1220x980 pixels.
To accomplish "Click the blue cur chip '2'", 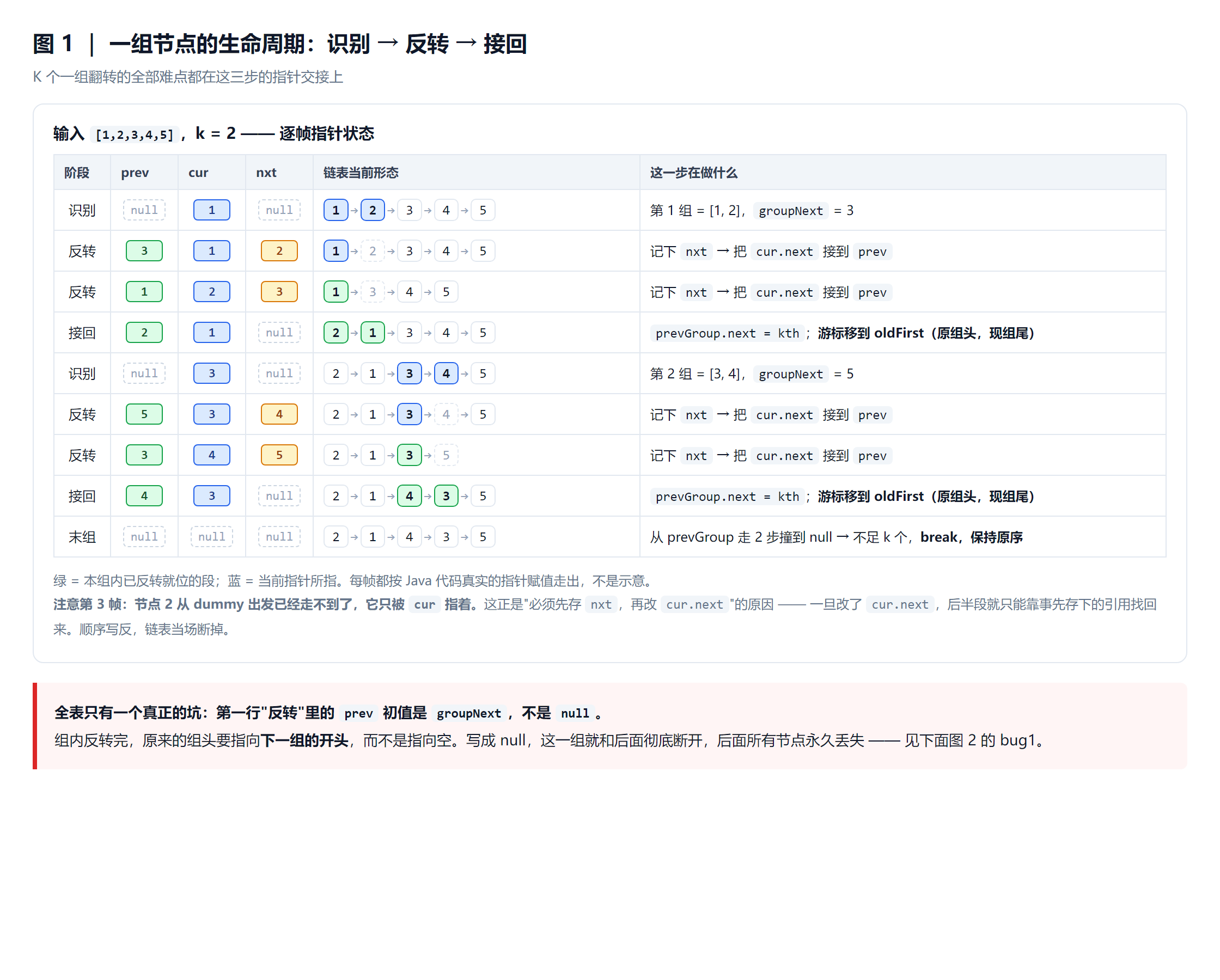I will tap(212, 291).
